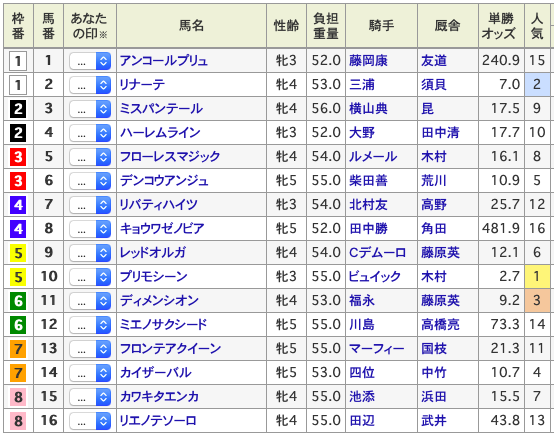Screen dimensions: 554x436
Task: Open the mark dropdown for プリモシーン
Action: pos(90,277)
